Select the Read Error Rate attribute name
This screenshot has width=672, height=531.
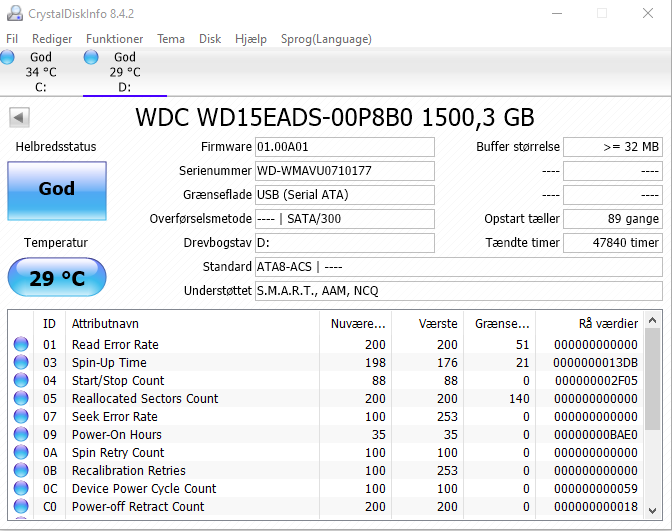coord(115,345)
